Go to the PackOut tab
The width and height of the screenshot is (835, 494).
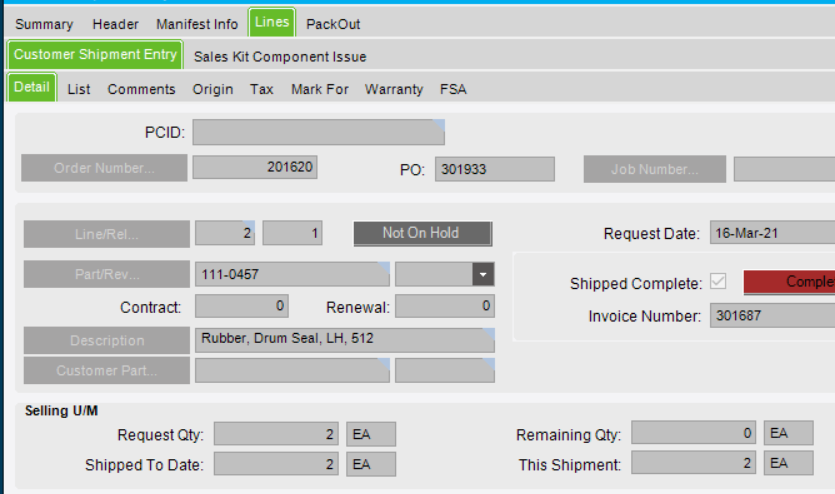coord(333,24)
